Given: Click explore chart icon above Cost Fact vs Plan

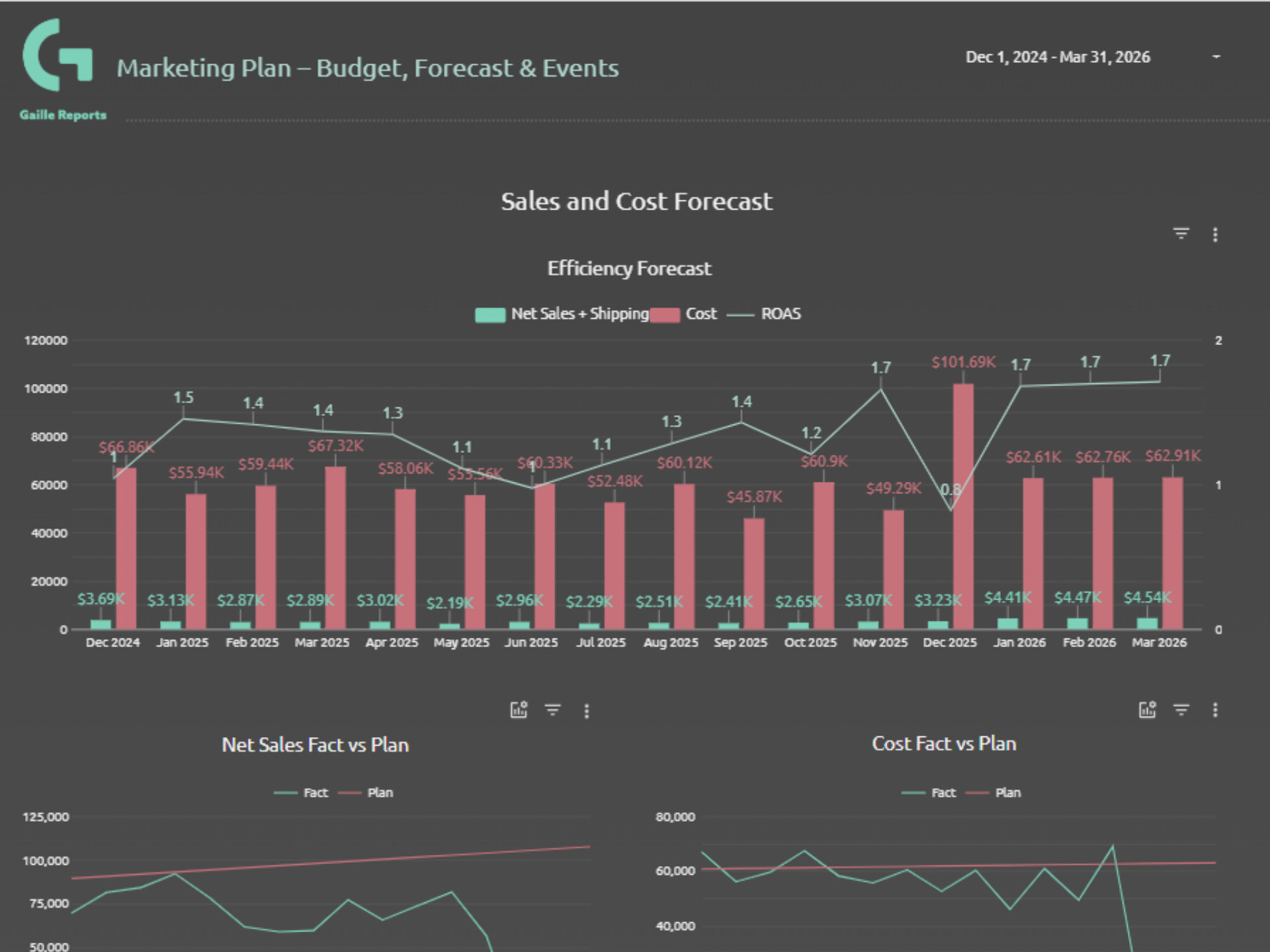Looking at the screenshot, I should click(x=1147, y=710).
